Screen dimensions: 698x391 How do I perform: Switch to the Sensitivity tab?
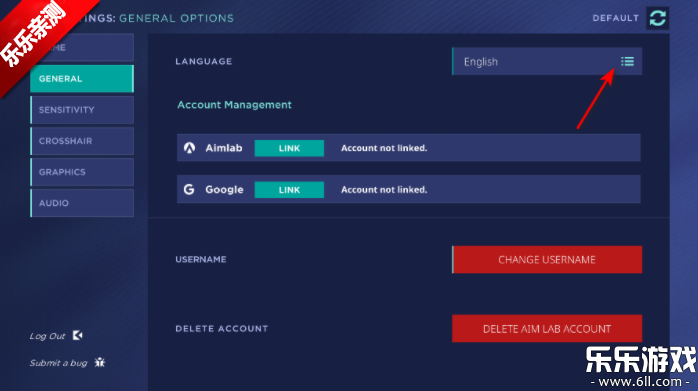click(82, 110)
